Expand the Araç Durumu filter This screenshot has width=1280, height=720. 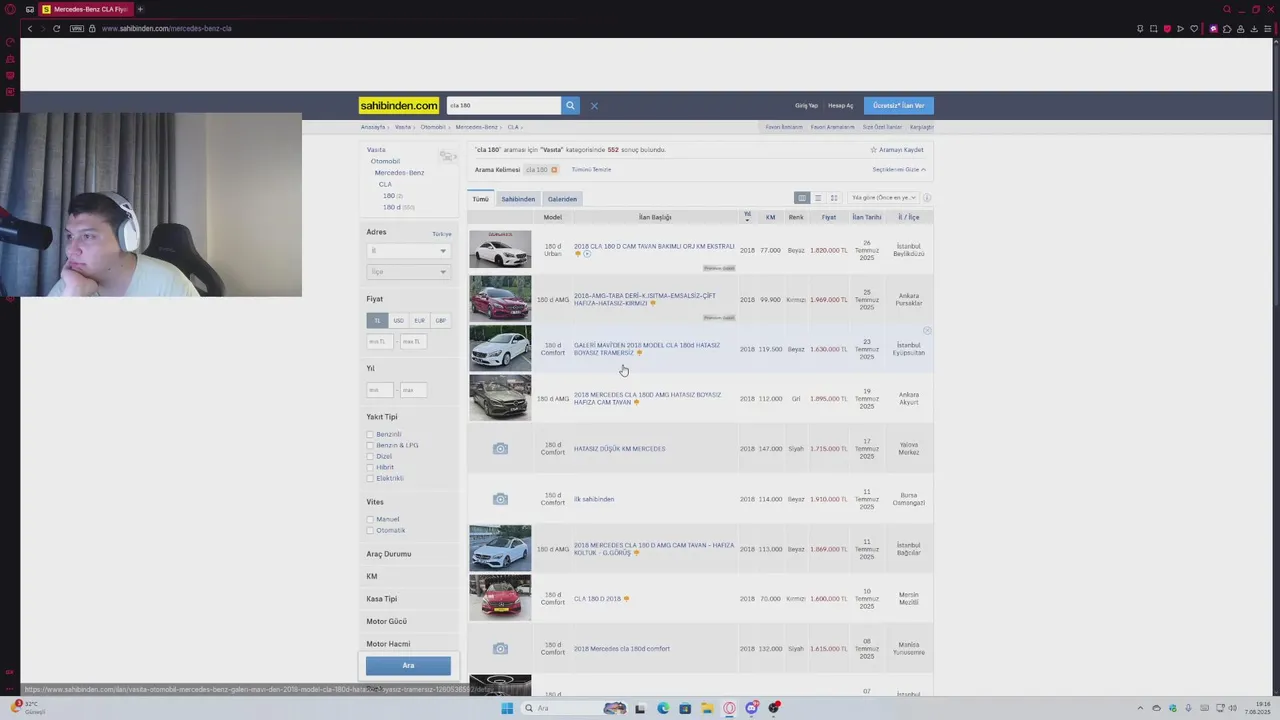point(389,554)
